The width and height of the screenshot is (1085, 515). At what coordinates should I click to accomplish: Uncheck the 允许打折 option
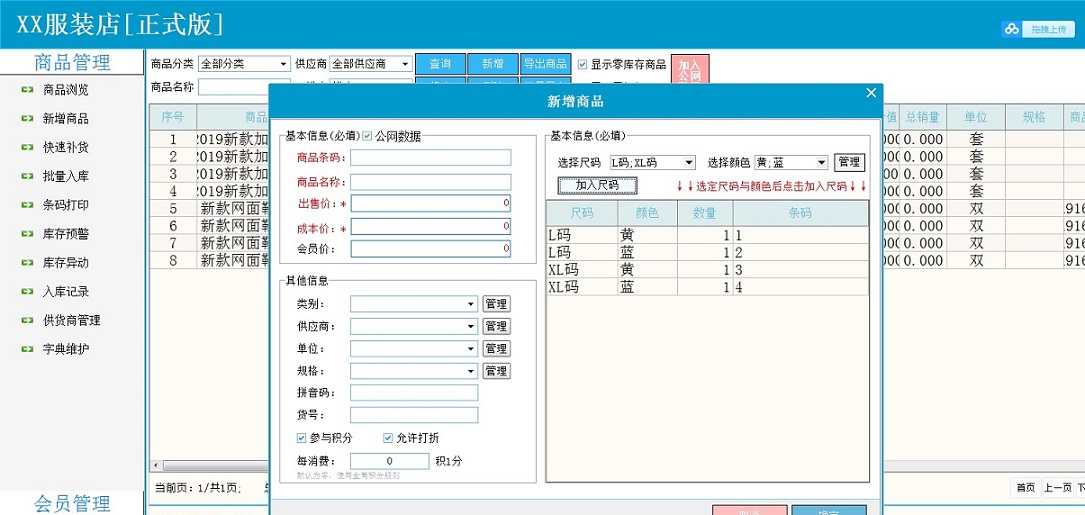pos(388,437)
